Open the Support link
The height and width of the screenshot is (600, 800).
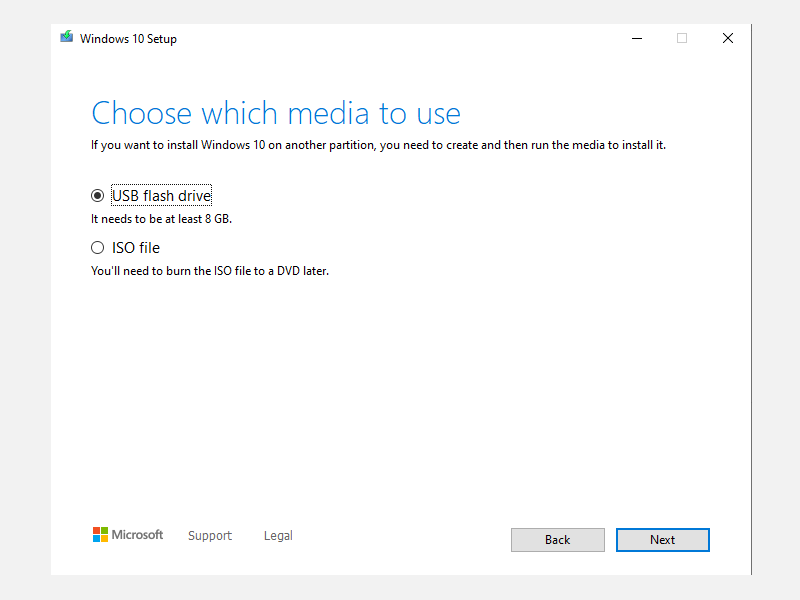pos(210,536)
